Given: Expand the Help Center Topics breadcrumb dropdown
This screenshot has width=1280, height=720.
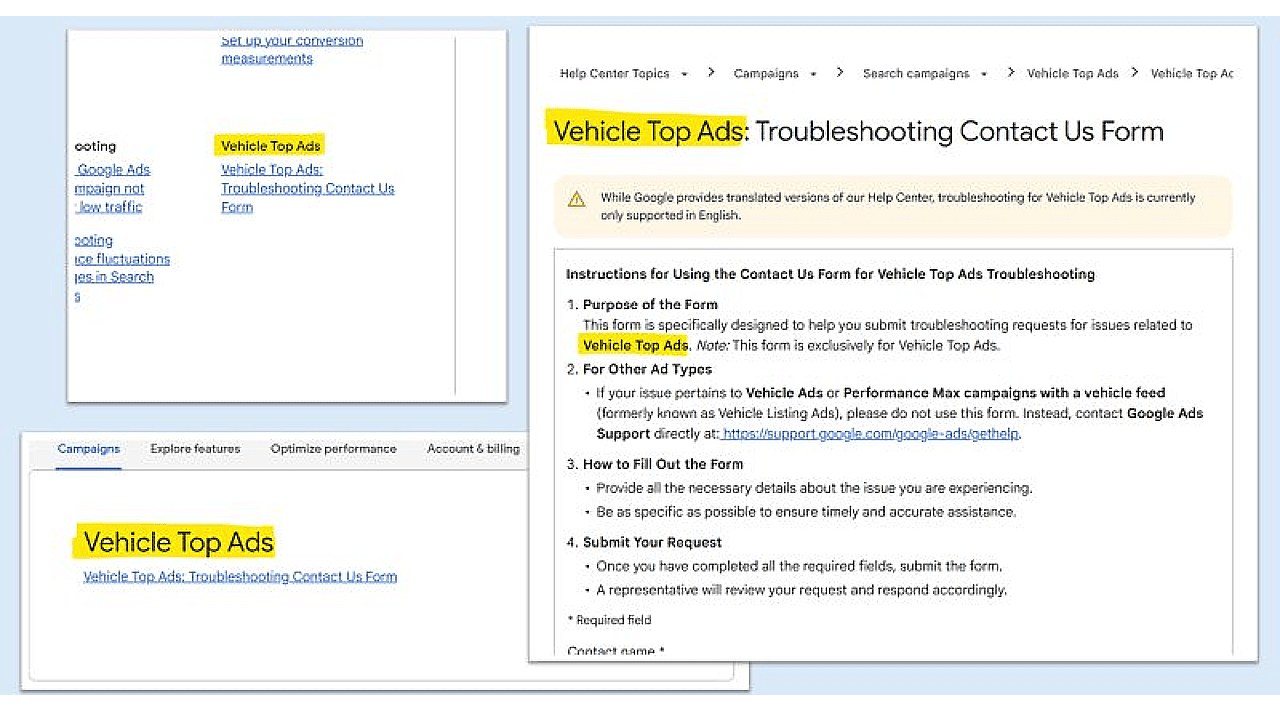Looking at the screenshot, I should pos(684,74).
